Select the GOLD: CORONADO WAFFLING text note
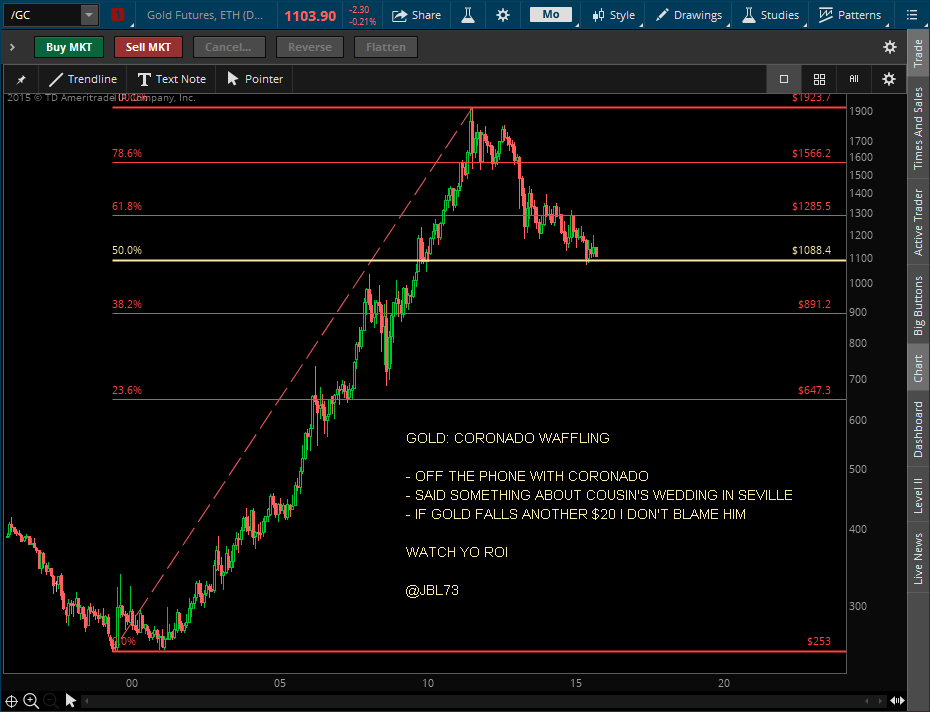The height and width of the screenshot is (712, 930). tap(508, 438)
